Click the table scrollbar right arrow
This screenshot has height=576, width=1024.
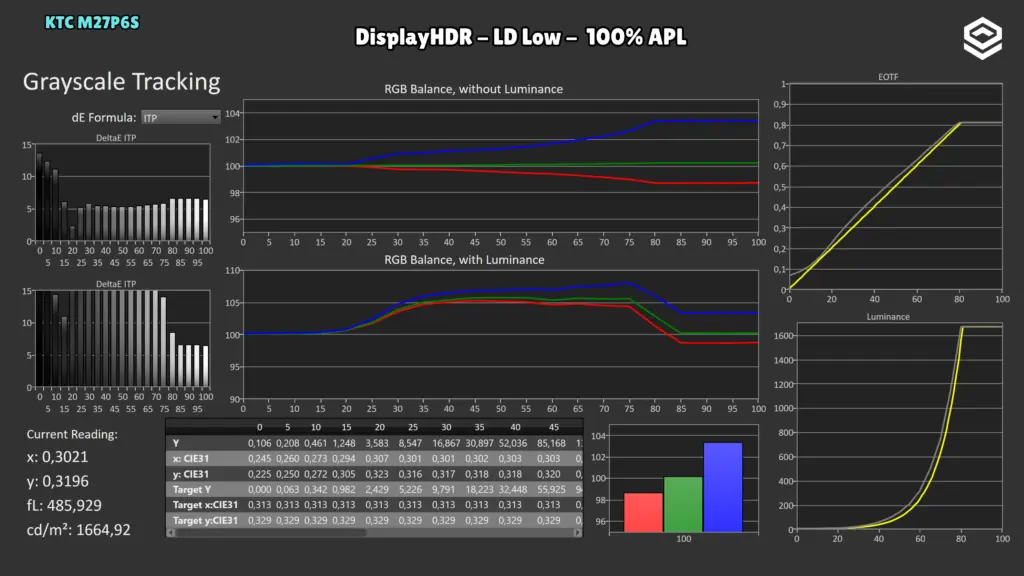(577, 533)
